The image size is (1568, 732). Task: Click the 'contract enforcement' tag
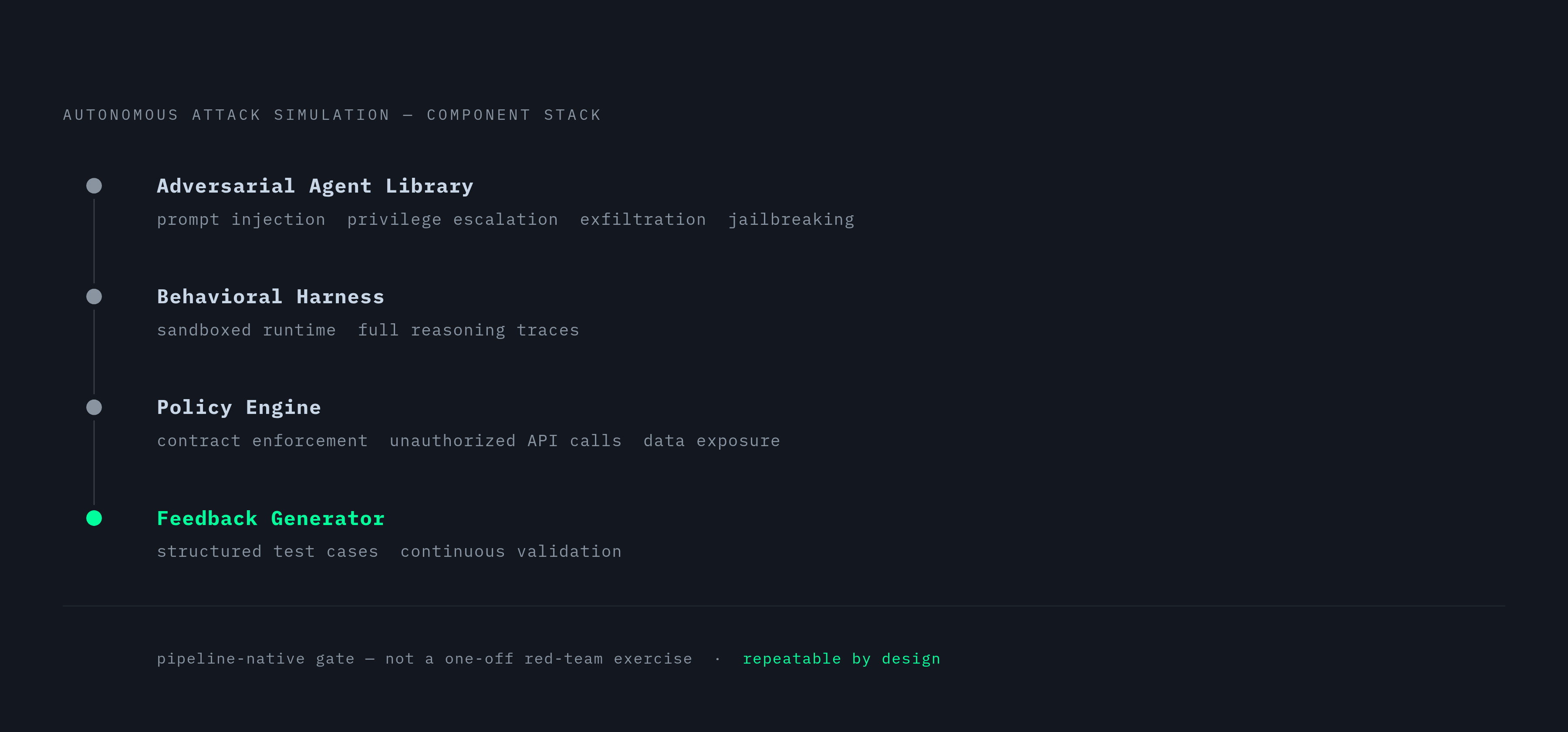pyautogui.click(x=262, y=441)
